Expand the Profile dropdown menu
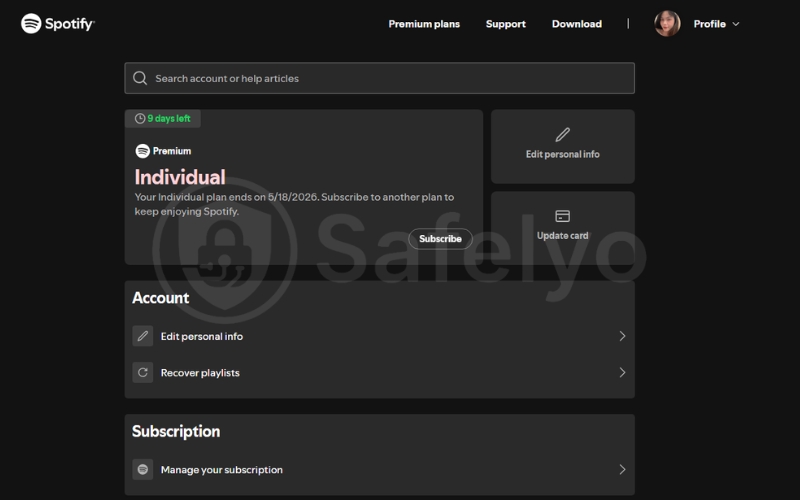The image size is (800, 500). pos(716,24)
